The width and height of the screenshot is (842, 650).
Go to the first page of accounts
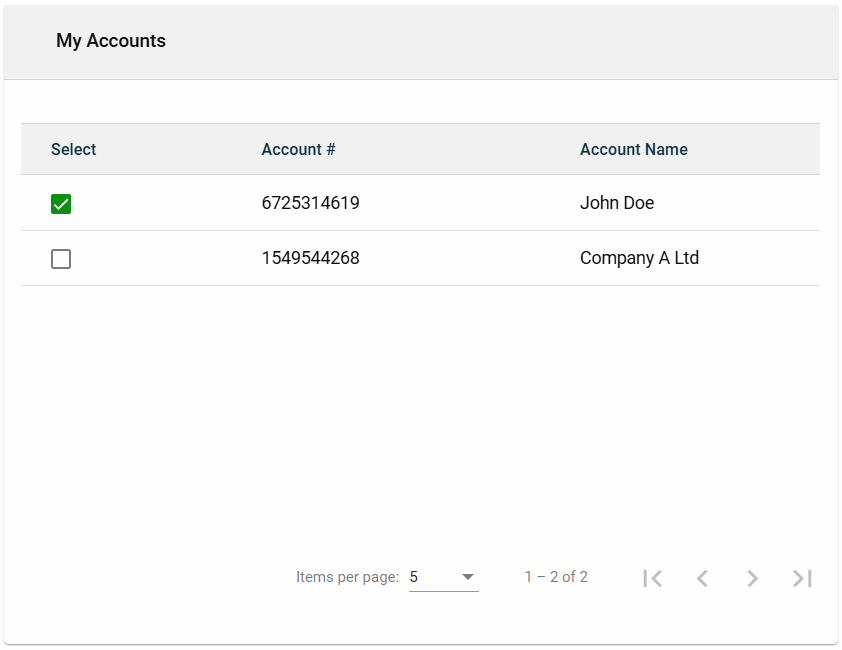[x=653, y=578]
